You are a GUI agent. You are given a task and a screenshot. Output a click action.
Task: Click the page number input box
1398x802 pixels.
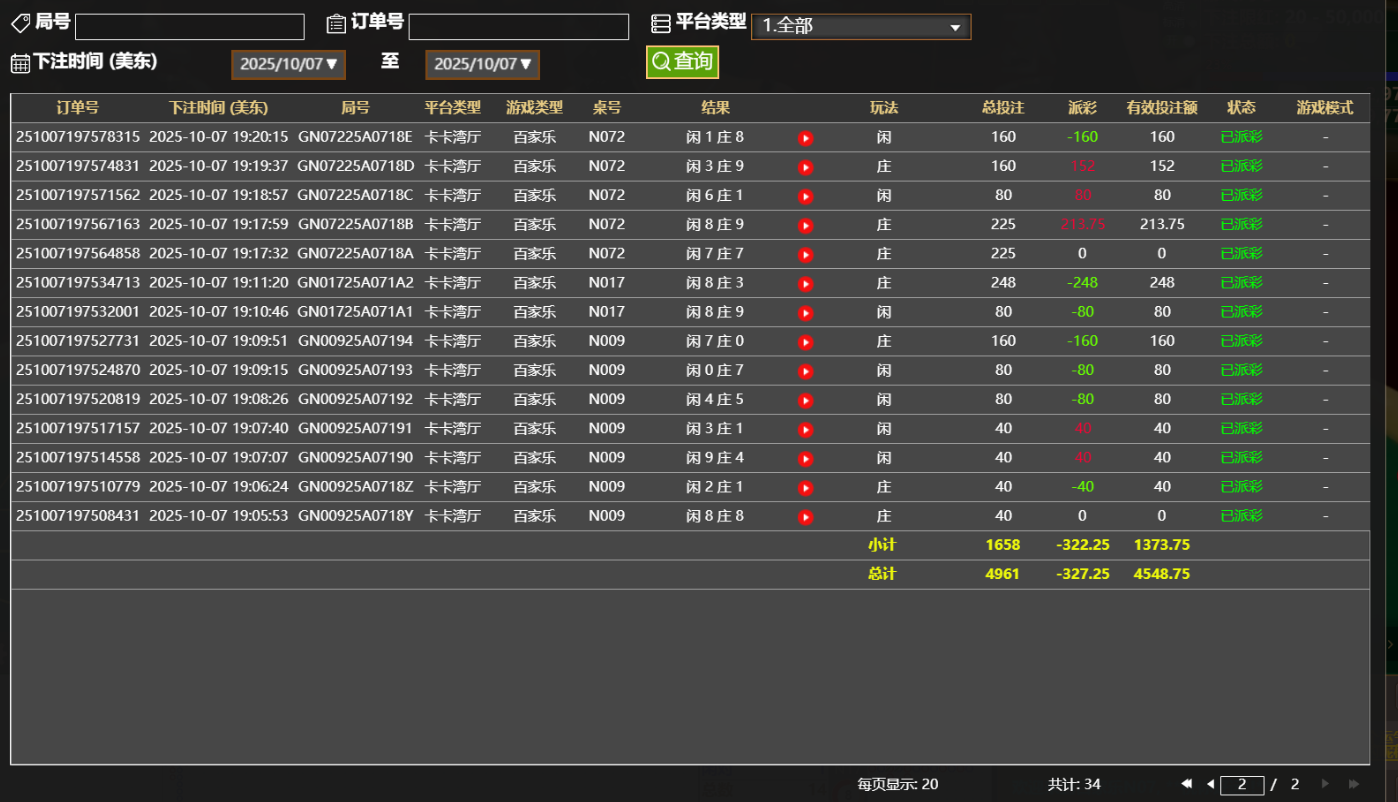click(x=1241, y=785)
